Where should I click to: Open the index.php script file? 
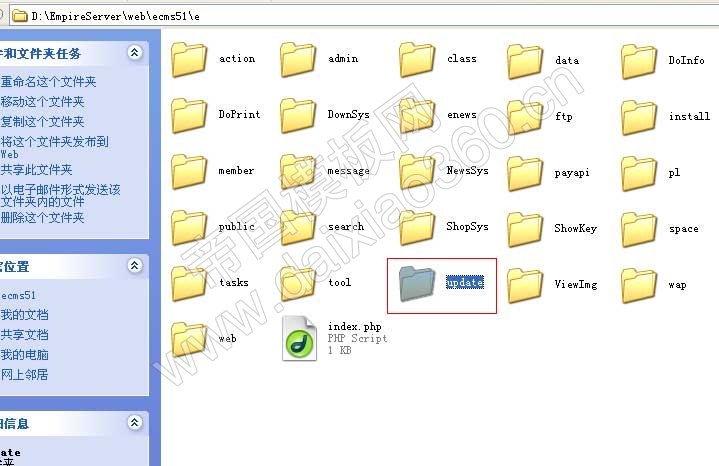coord(299,338)
